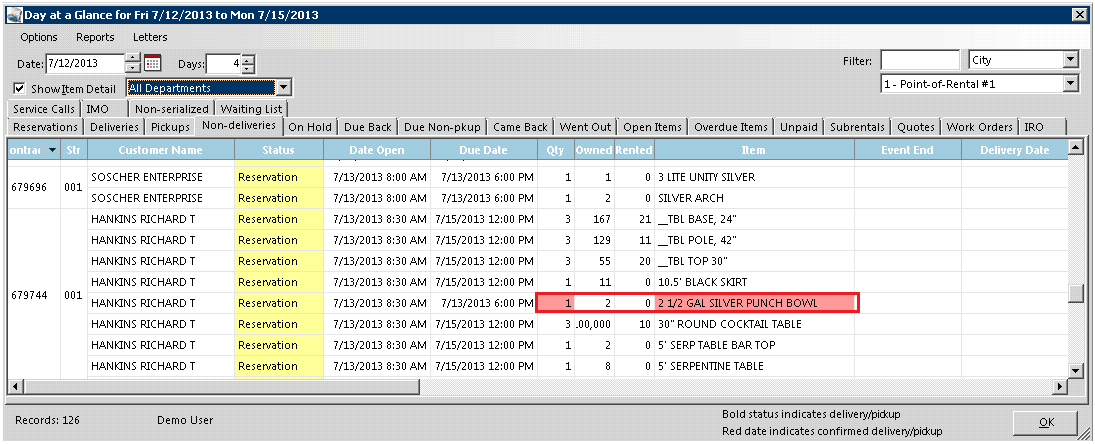Click the vertical scrollbar down arrow
The height and width of the screenshot is (444, 1095).
pos(1076,371)
